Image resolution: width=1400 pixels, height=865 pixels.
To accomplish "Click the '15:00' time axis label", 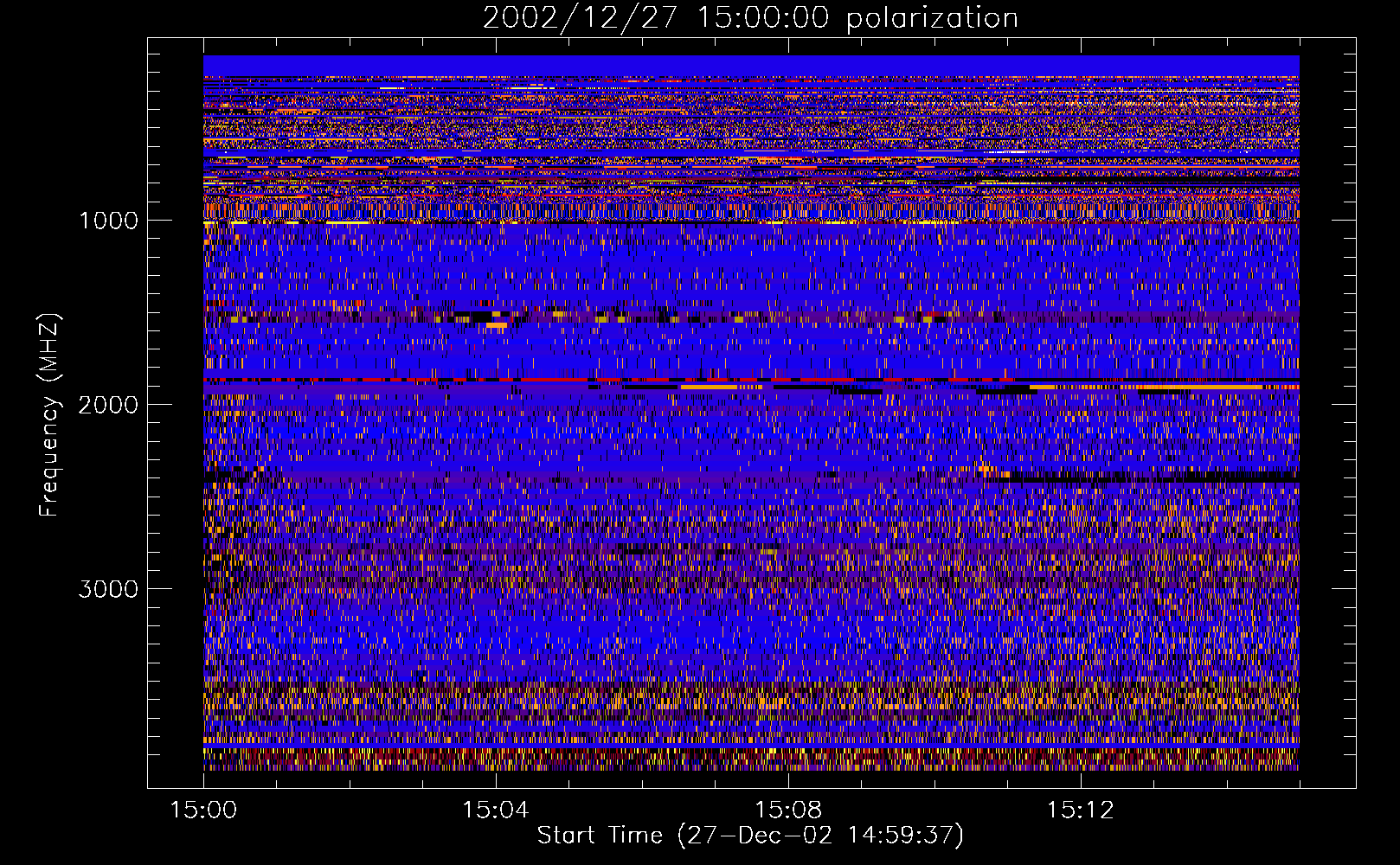I will click(203, 811).
